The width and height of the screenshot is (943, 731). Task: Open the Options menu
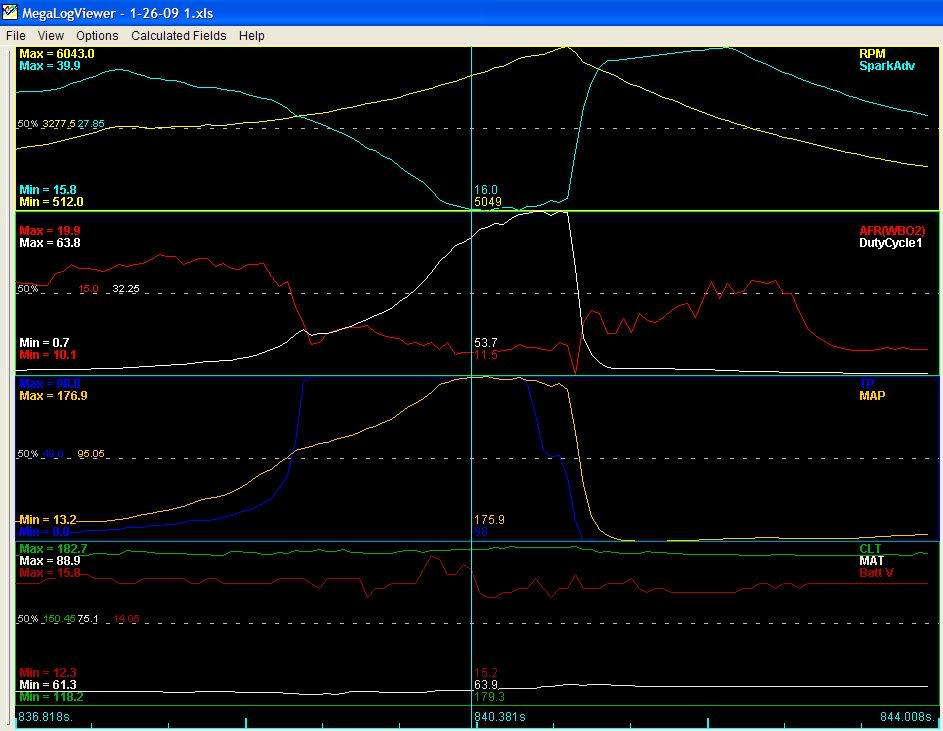pyautogui.click(x=97, y=35)
